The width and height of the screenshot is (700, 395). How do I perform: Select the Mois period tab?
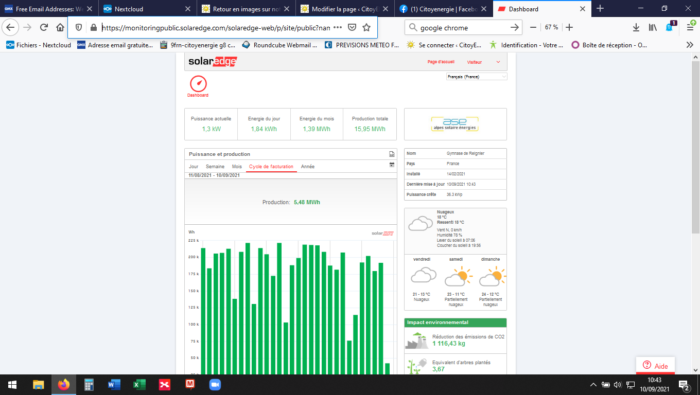(237, 166)
